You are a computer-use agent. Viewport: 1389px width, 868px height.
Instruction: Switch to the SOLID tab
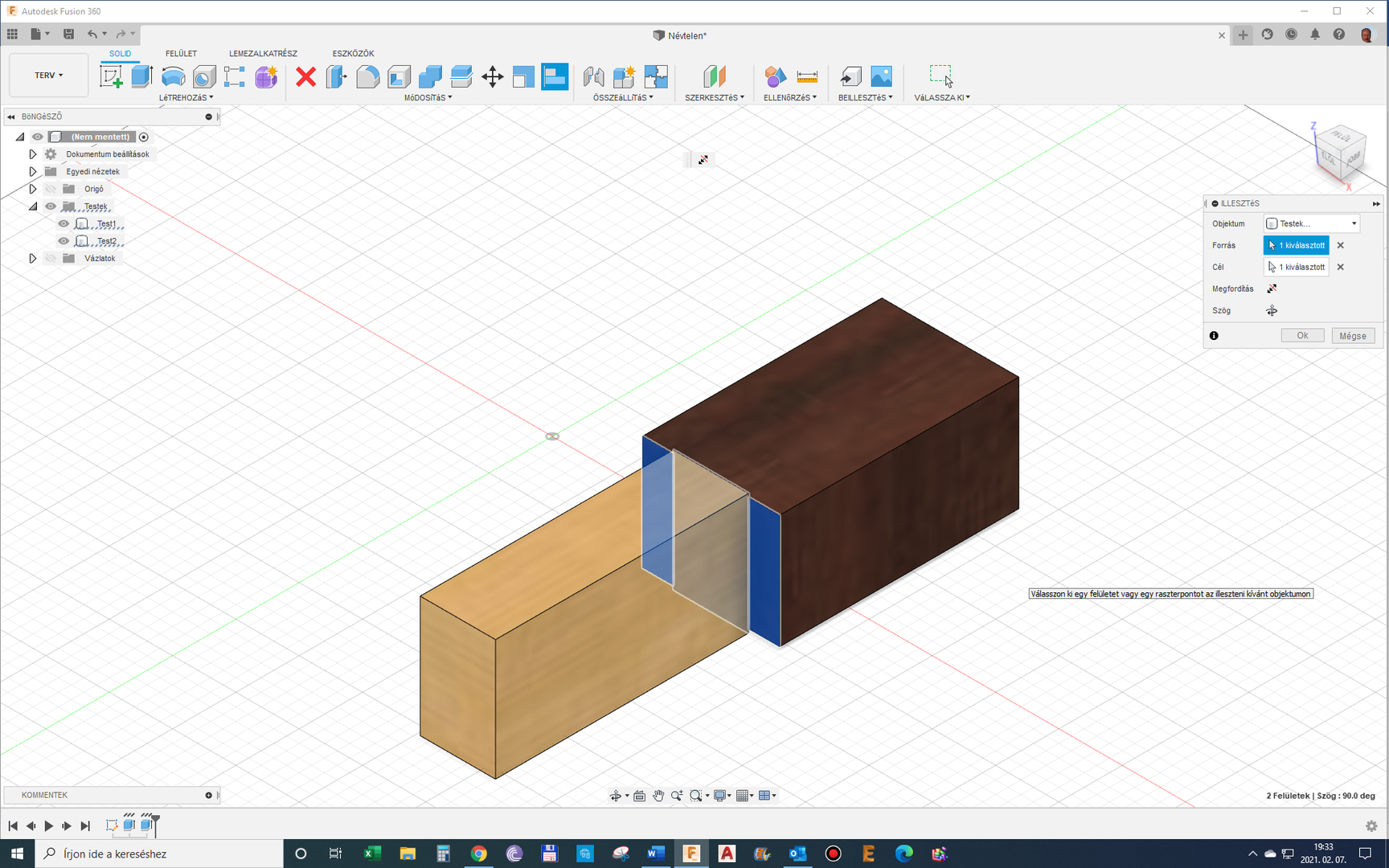coord(120,54)
